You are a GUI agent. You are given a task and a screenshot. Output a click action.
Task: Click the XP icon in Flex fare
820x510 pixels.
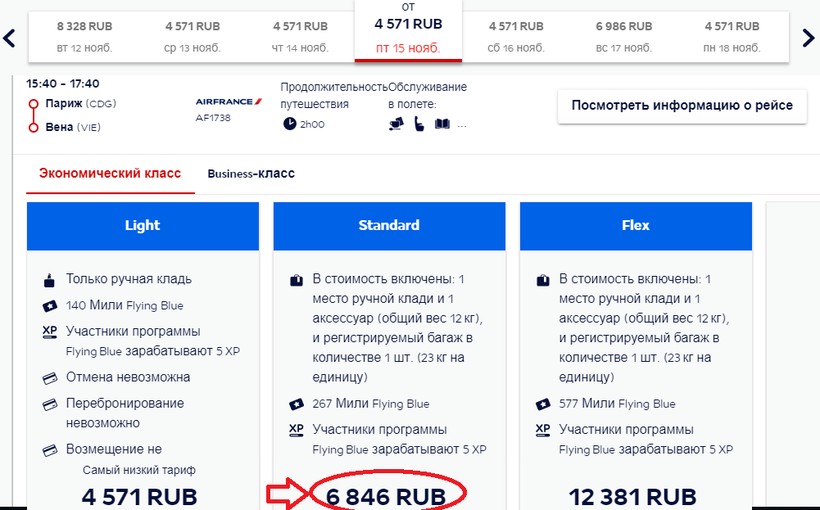[x=542, y=430]
